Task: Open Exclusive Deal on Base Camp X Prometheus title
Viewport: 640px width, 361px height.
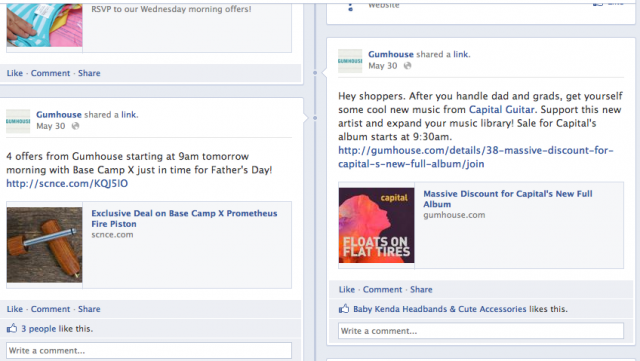Action: point(184,218)
